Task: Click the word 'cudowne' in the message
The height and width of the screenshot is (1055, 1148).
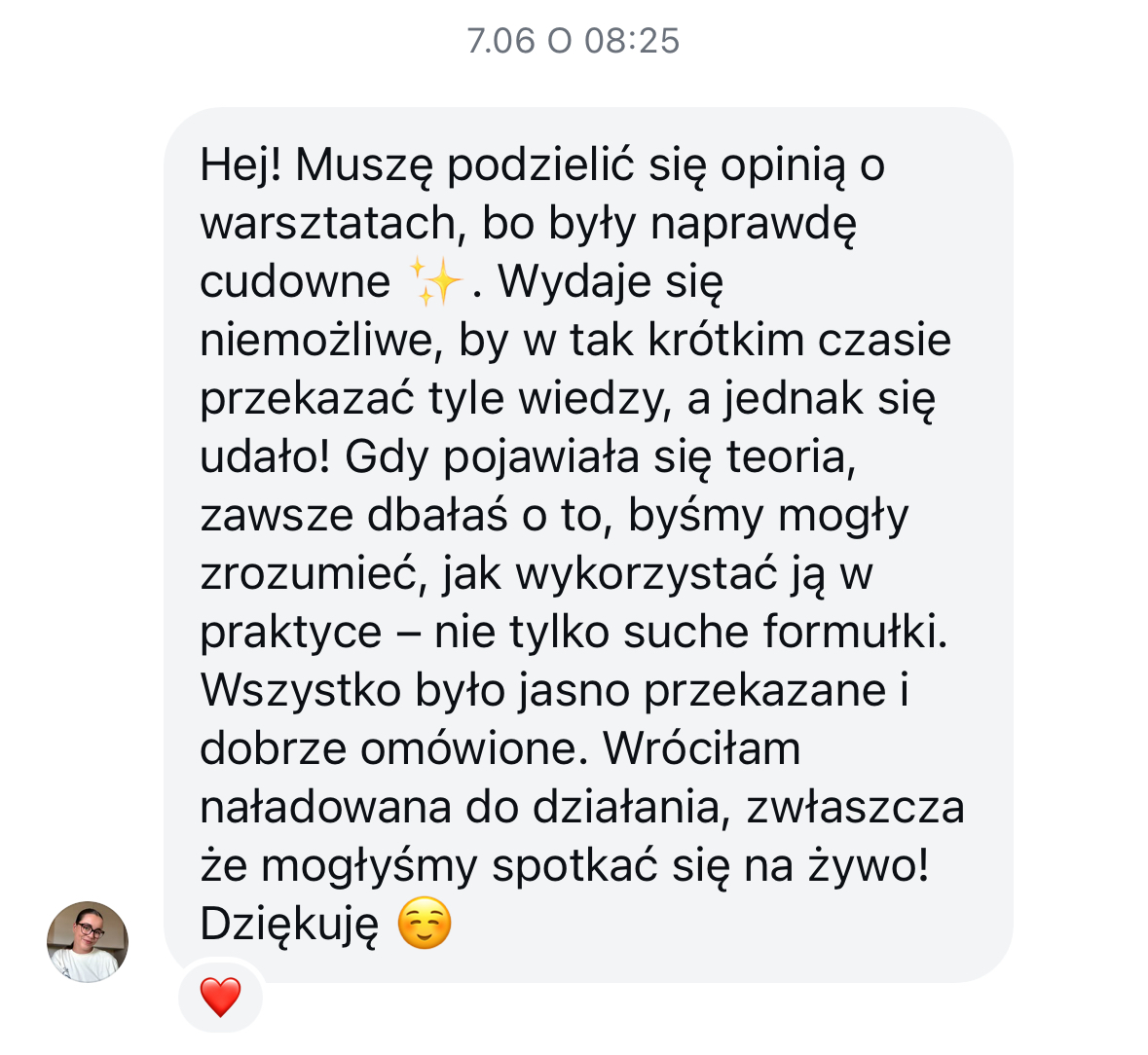Action: 295,281
